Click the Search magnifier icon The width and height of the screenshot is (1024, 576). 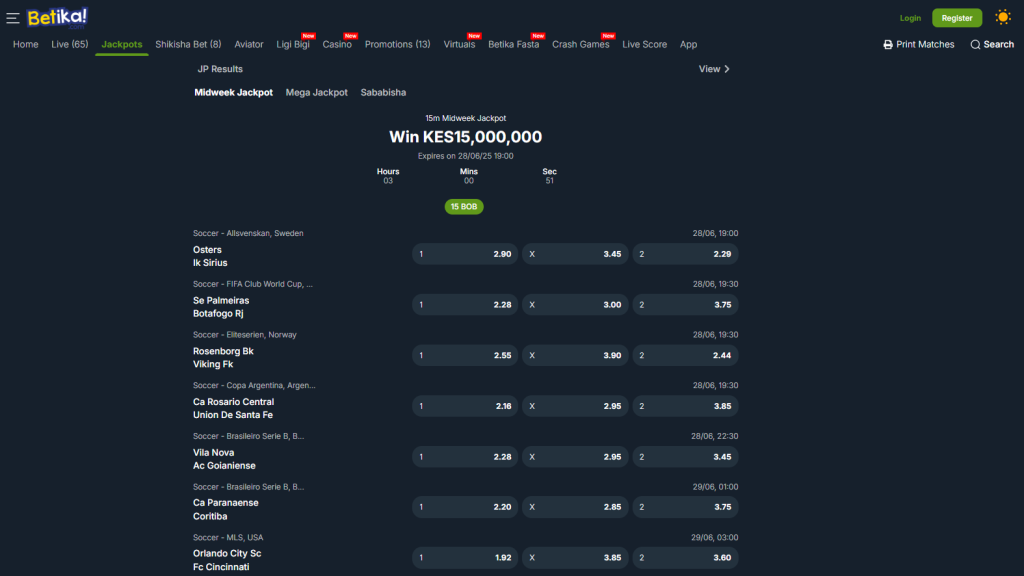pyautogui.click(x=975, y=44)
